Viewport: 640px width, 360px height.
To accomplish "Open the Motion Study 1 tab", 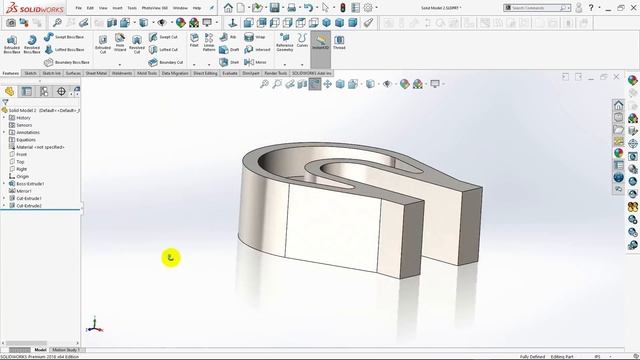I will (x=66, y=350).
